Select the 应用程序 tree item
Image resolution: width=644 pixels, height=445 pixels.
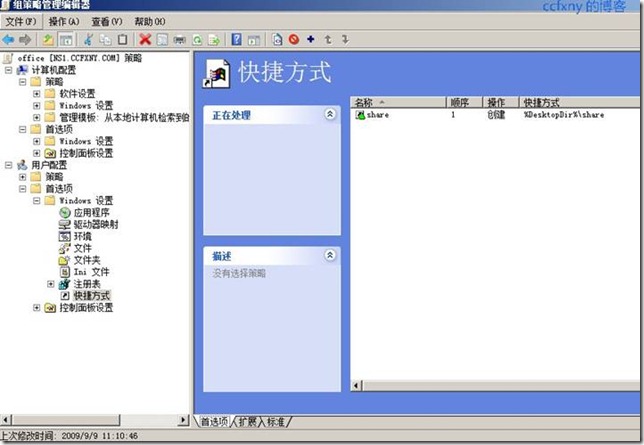[91, 213]
